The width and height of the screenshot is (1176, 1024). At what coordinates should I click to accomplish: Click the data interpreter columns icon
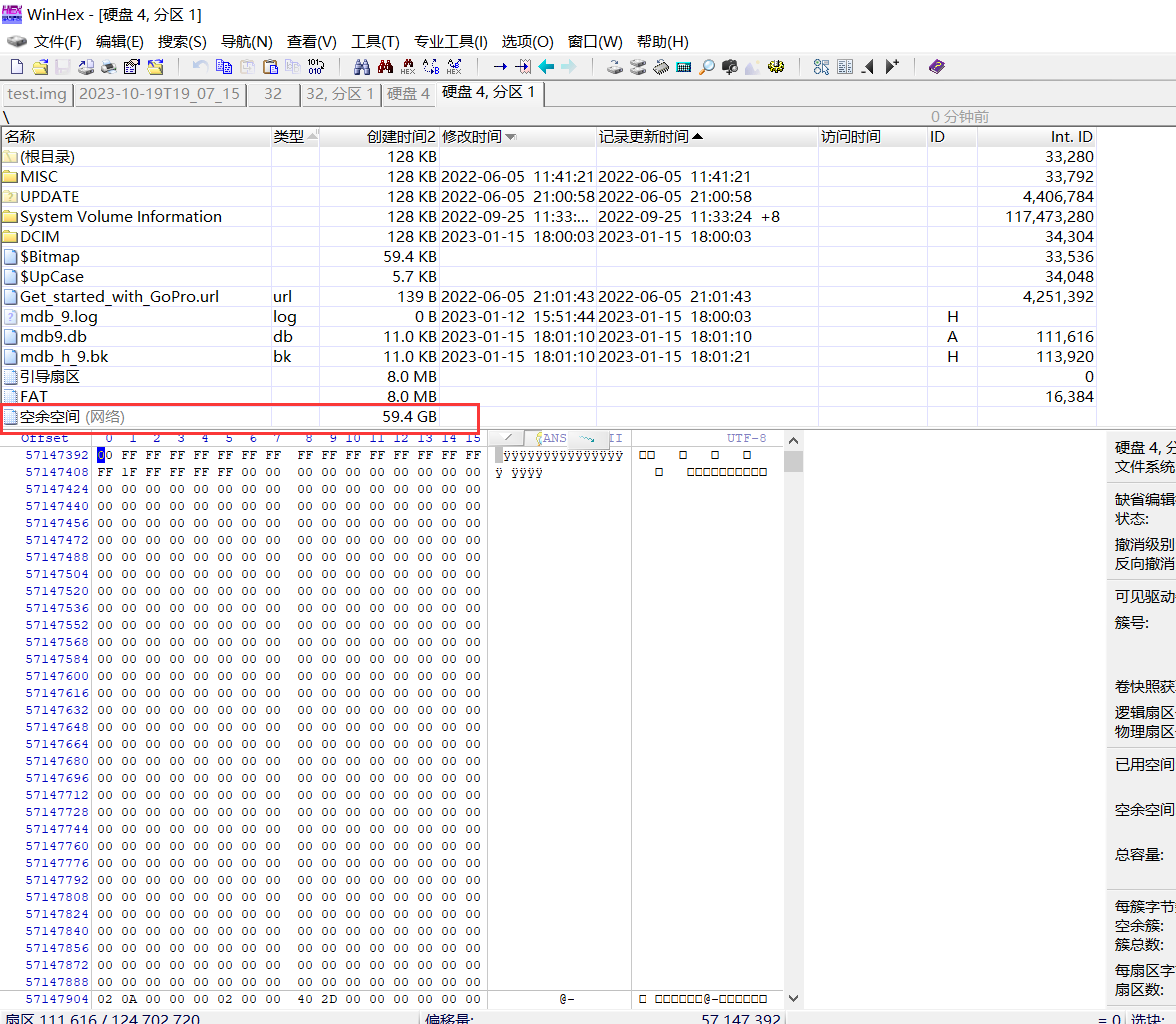click(x=844, y=67)
